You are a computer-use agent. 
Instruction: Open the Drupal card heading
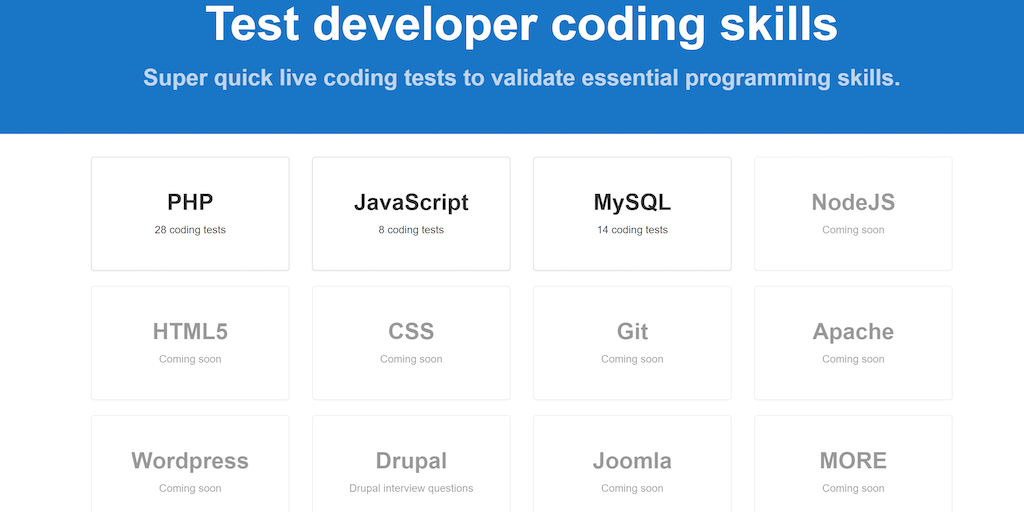411,461
